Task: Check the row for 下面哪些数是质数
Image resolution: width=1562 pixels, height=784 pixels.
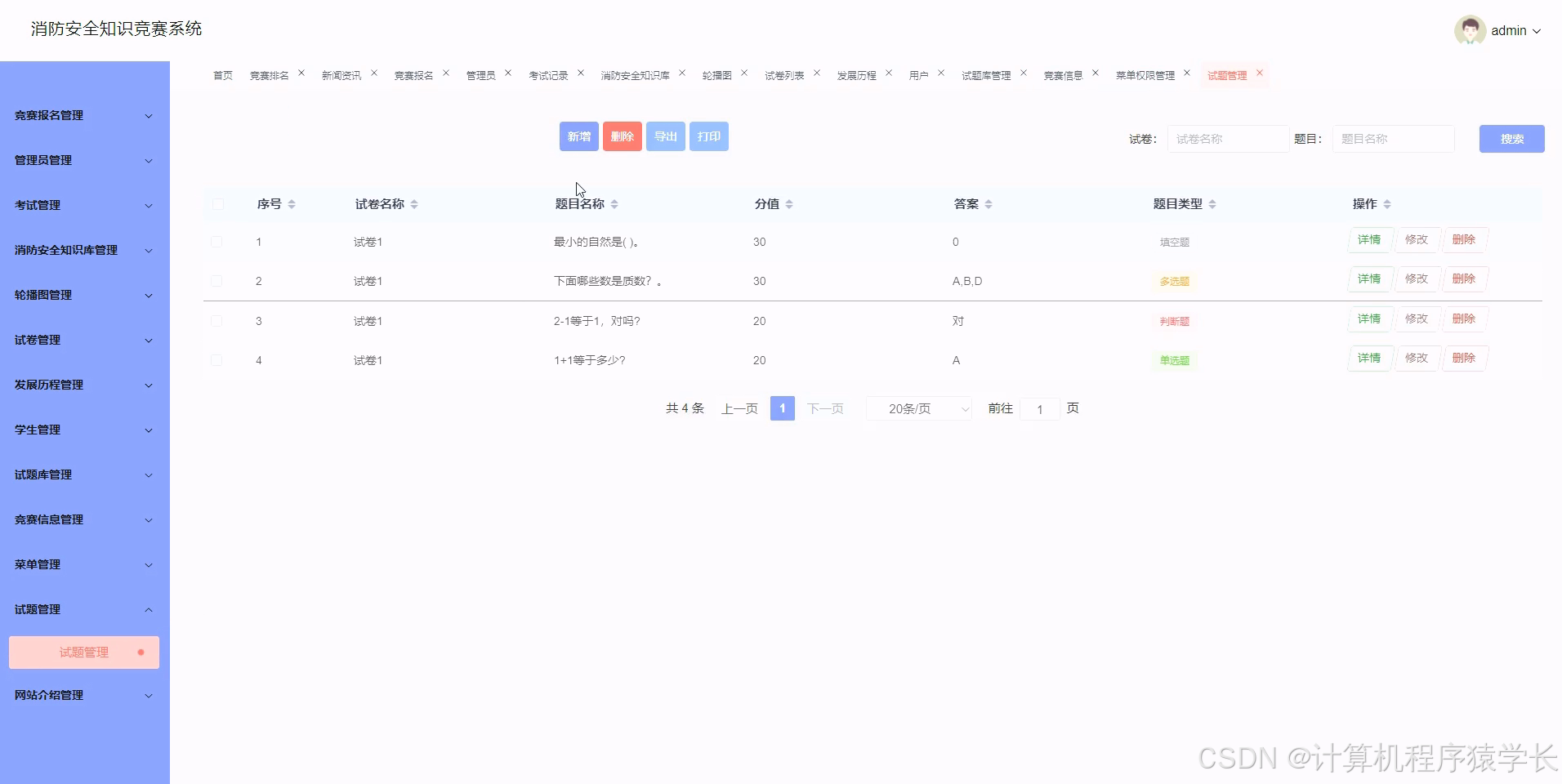Action: point(216,281)
